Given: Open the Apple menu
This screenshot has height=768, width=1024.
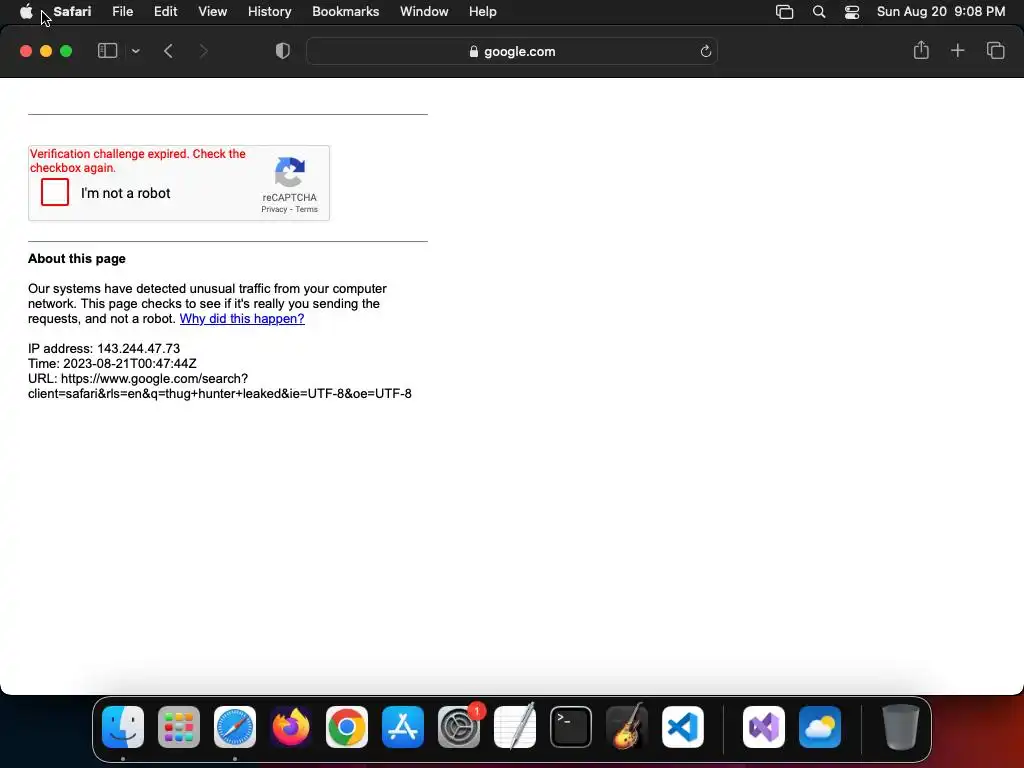Looking at the screenshot, I should pos(26,12).
